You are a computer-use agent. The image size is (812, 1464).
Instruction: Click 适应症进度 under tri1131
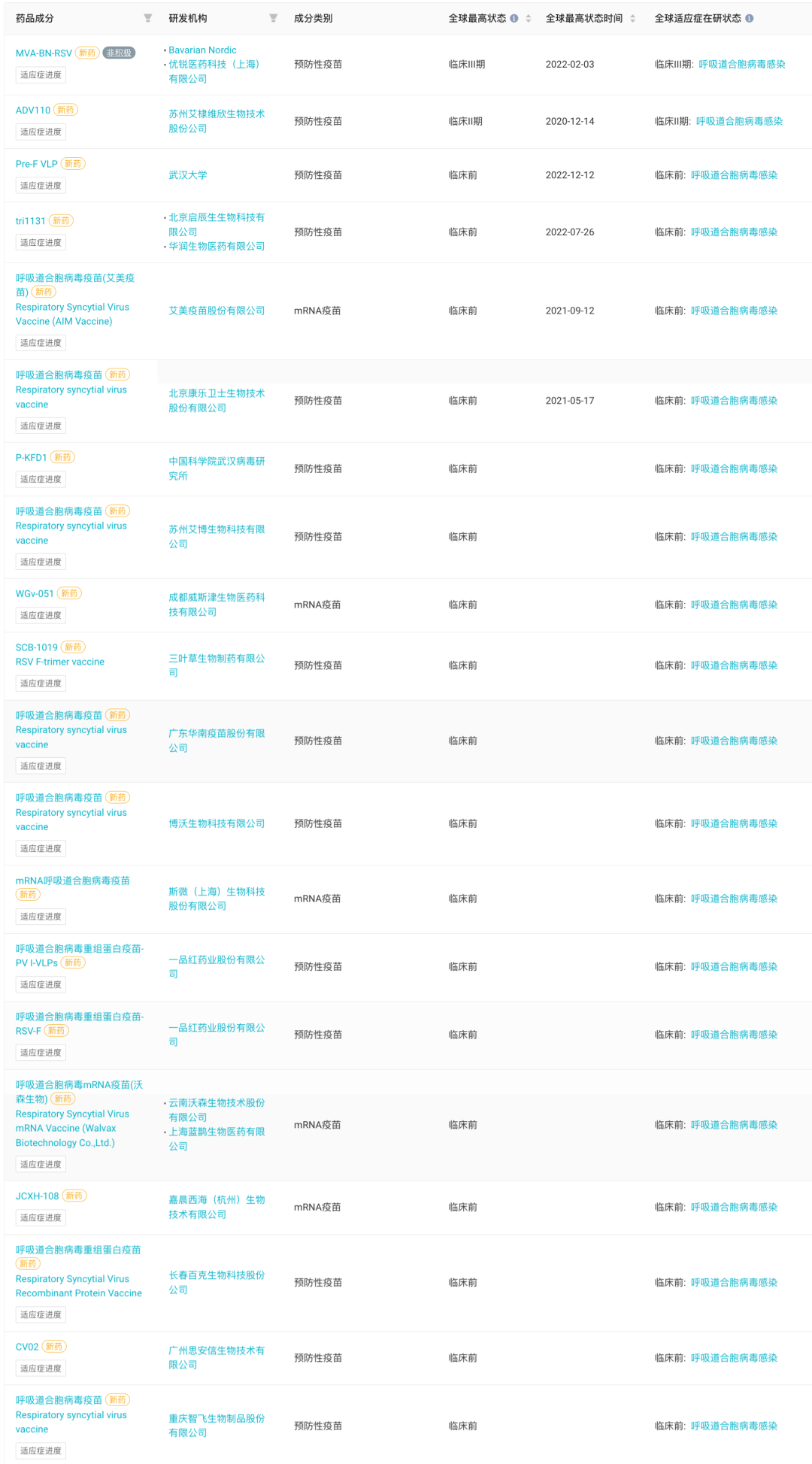pos(41,243)
